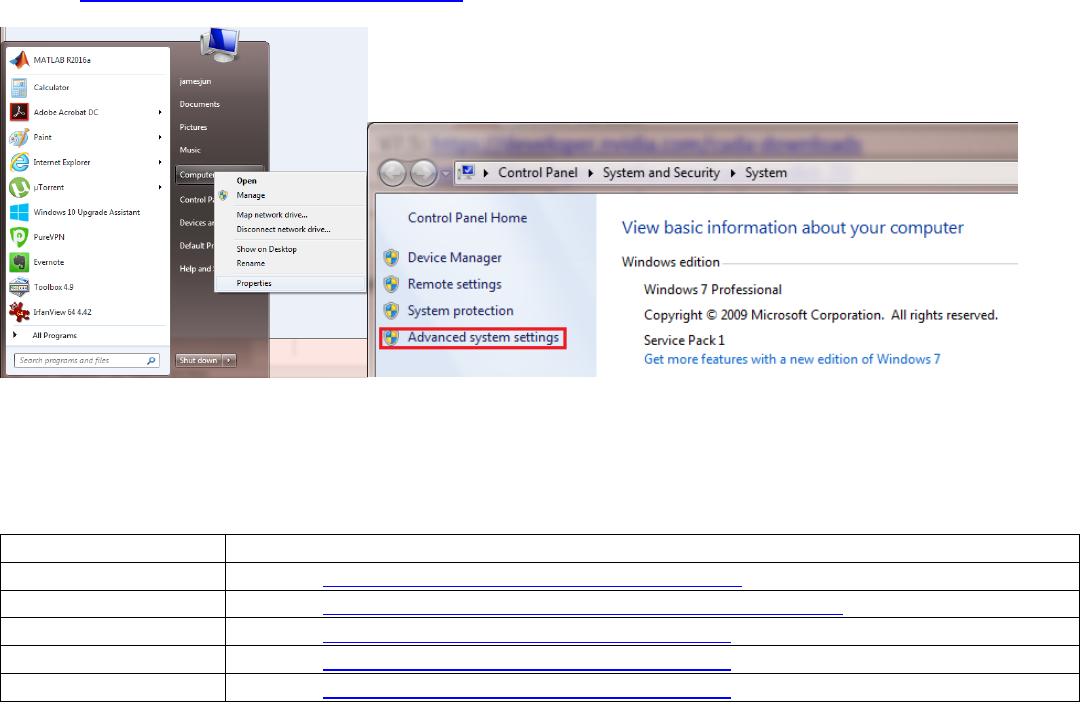Expand Paint jump list arrow

click(x=160, y=137)
